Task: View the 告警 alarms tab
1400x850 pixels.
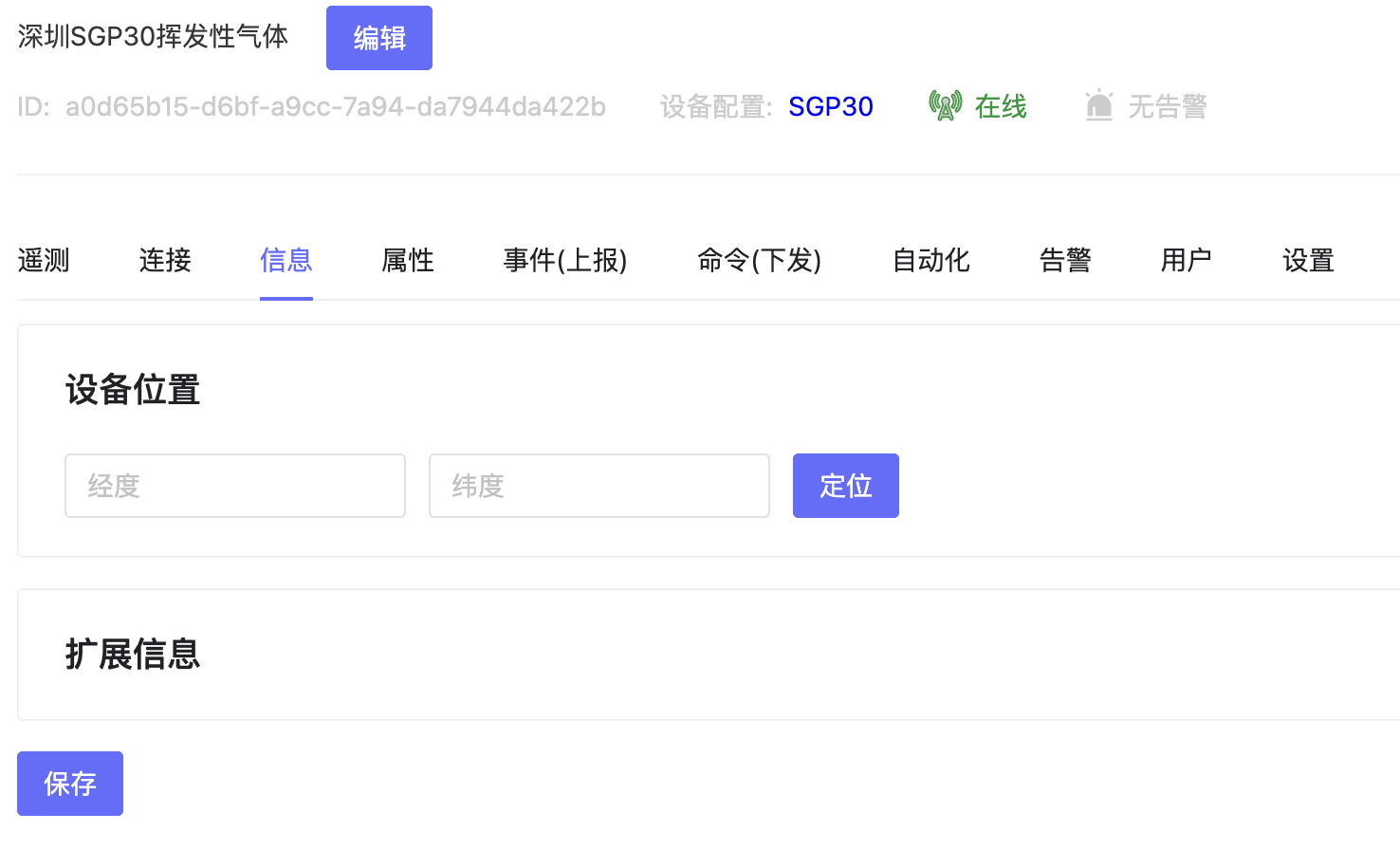Action: click(1065, 260)
